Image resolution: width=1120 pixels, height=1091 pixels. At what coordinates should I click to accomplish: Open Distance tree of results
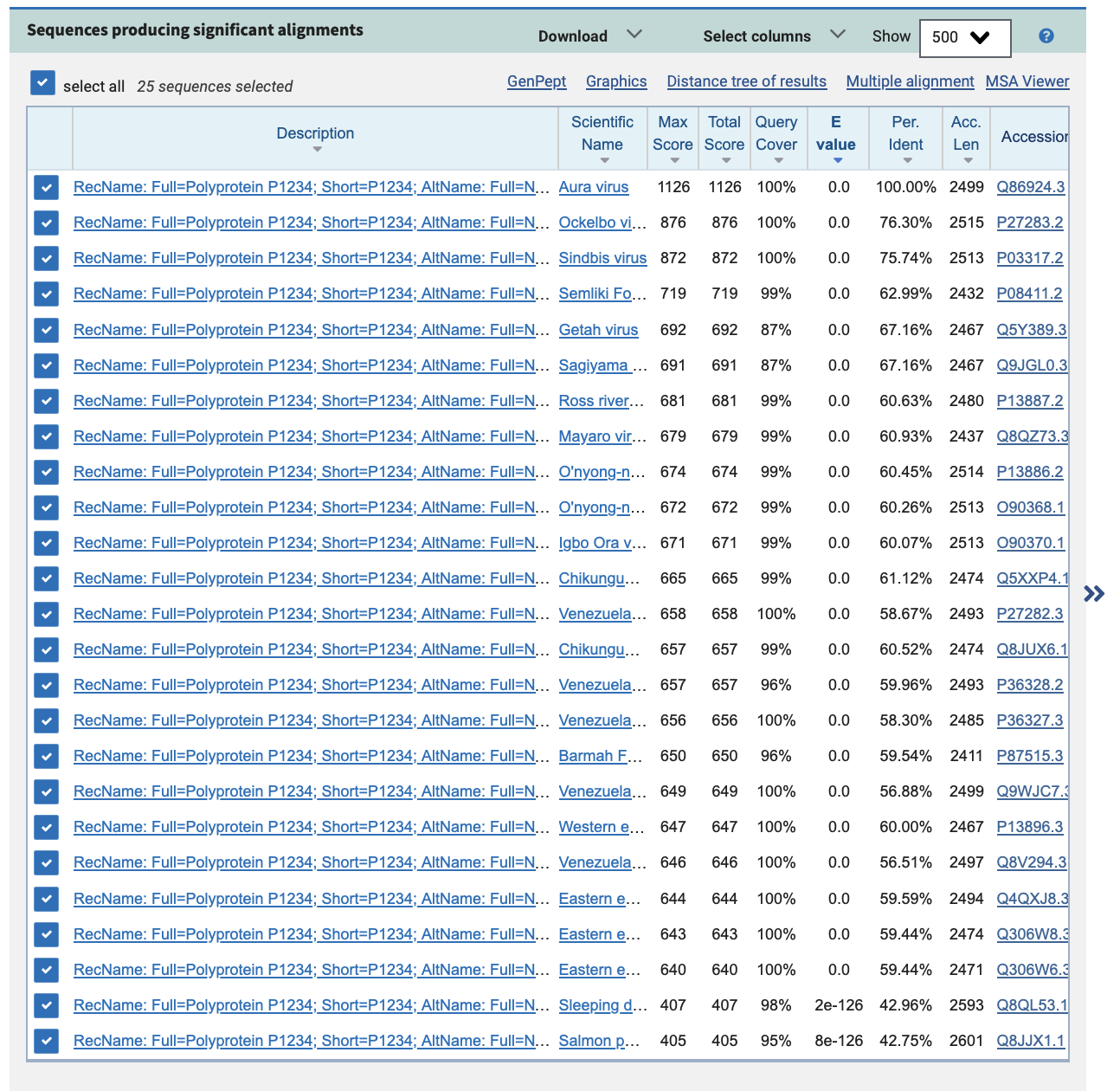click(x=746, y=81)
